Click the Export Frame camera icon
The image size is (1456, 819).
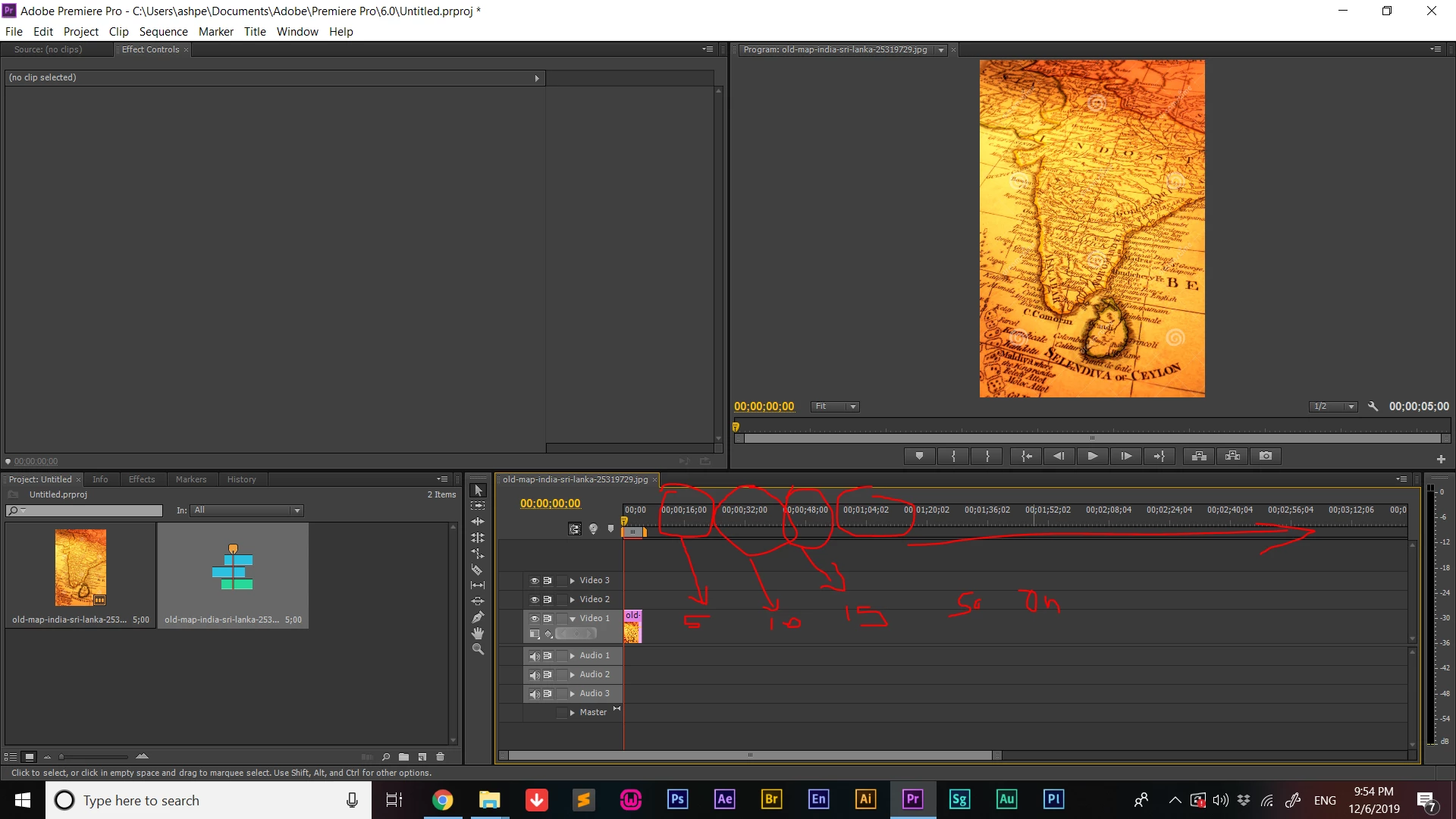(x=1266, y=456)
